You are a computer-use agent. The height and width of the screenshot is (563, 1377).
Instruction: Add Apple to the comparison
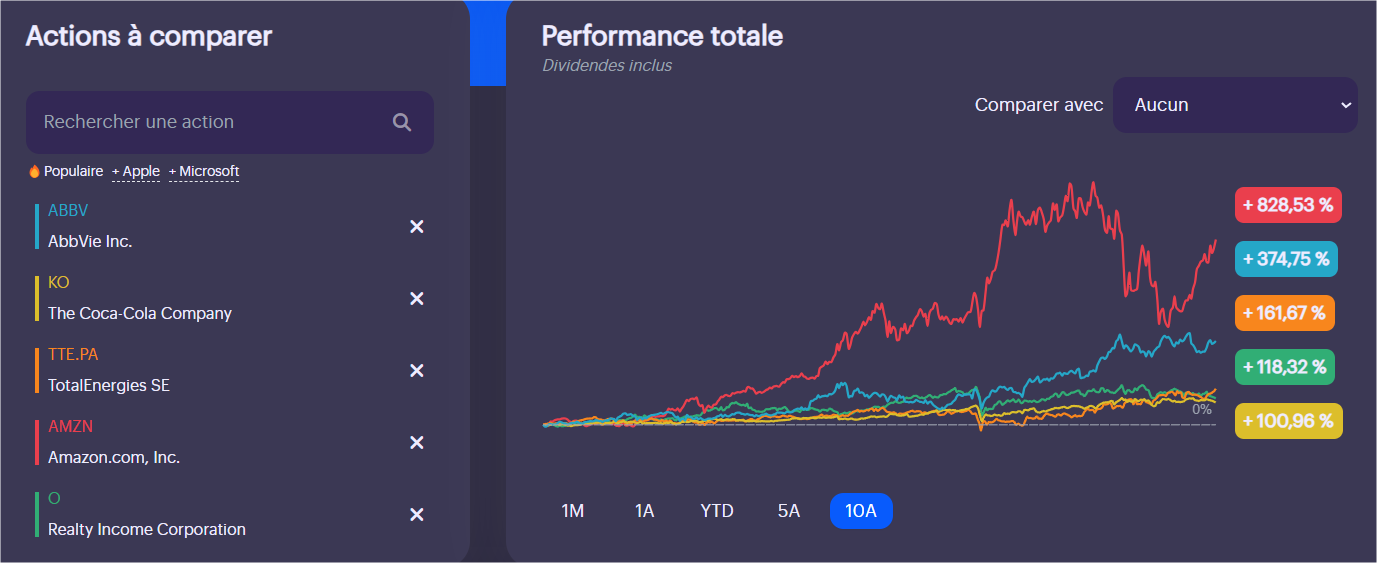[x=136, y=172]
